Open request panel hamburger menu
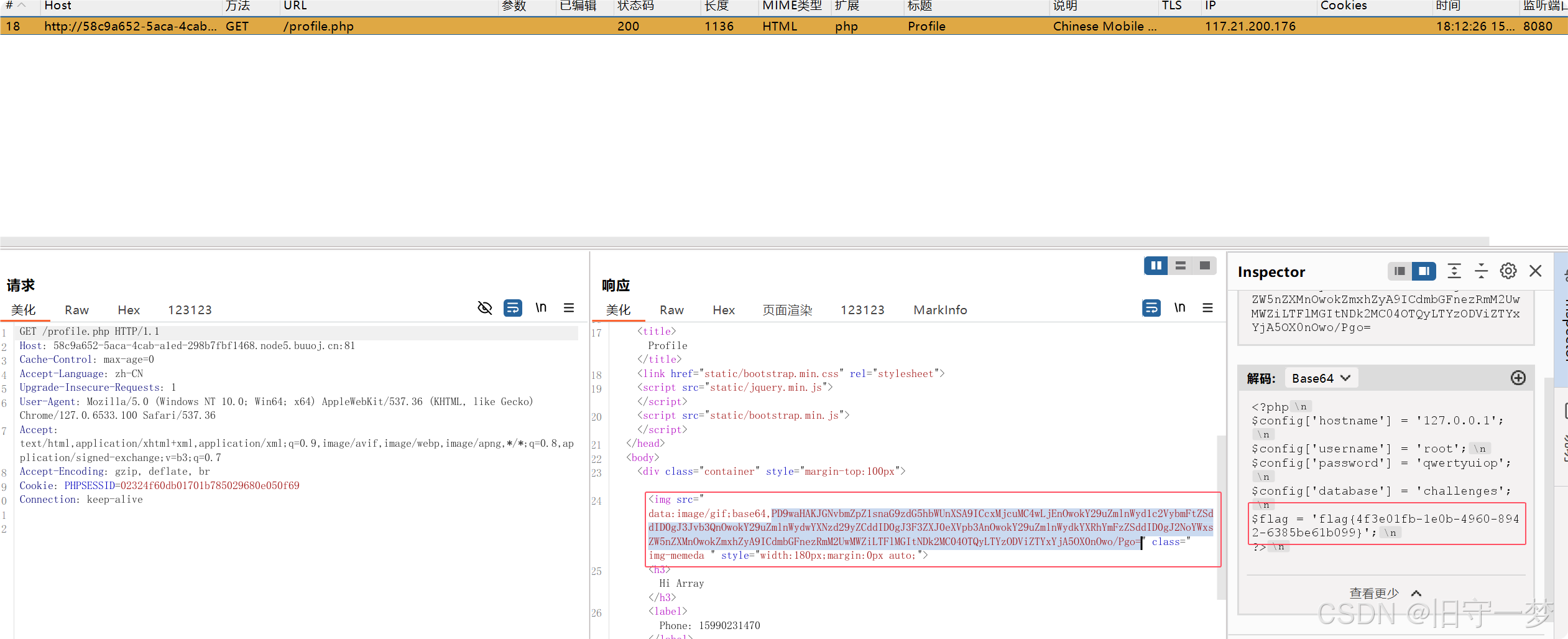The image size is (1568, 639). [569, 307]
